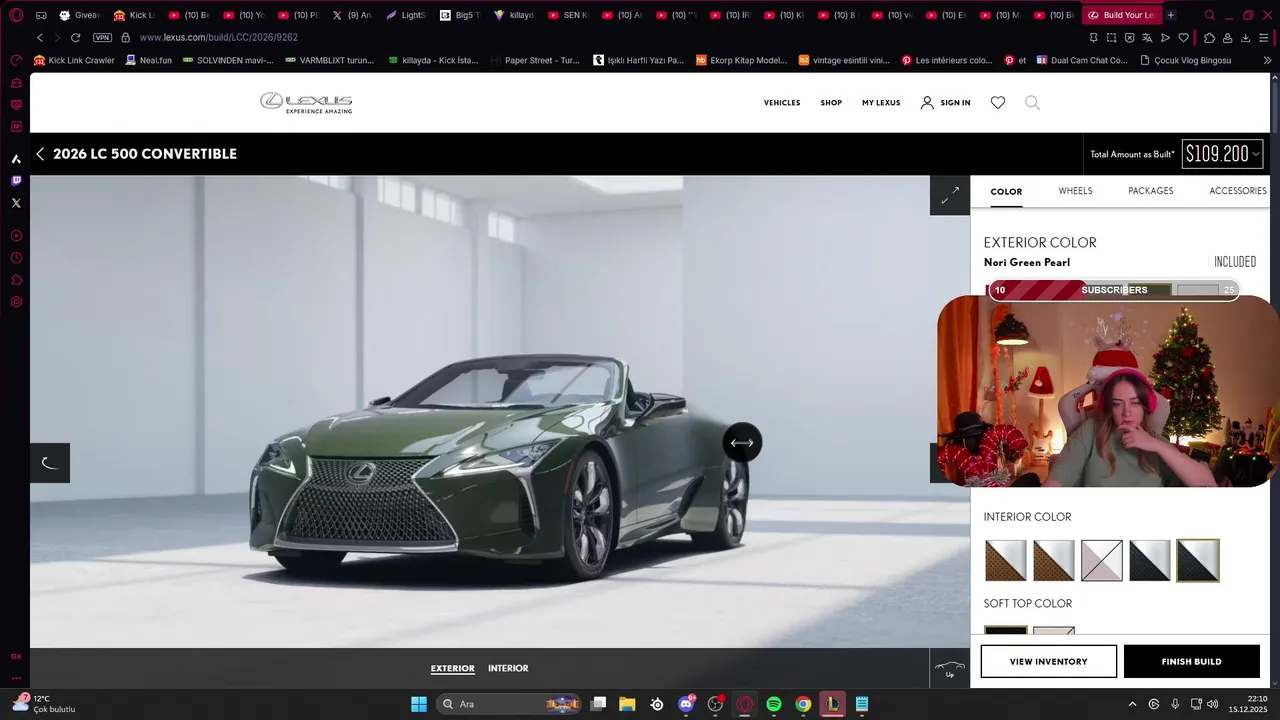
Task: Click the Lexus logo
Action: pyautogui.click(x=306, y=102)
